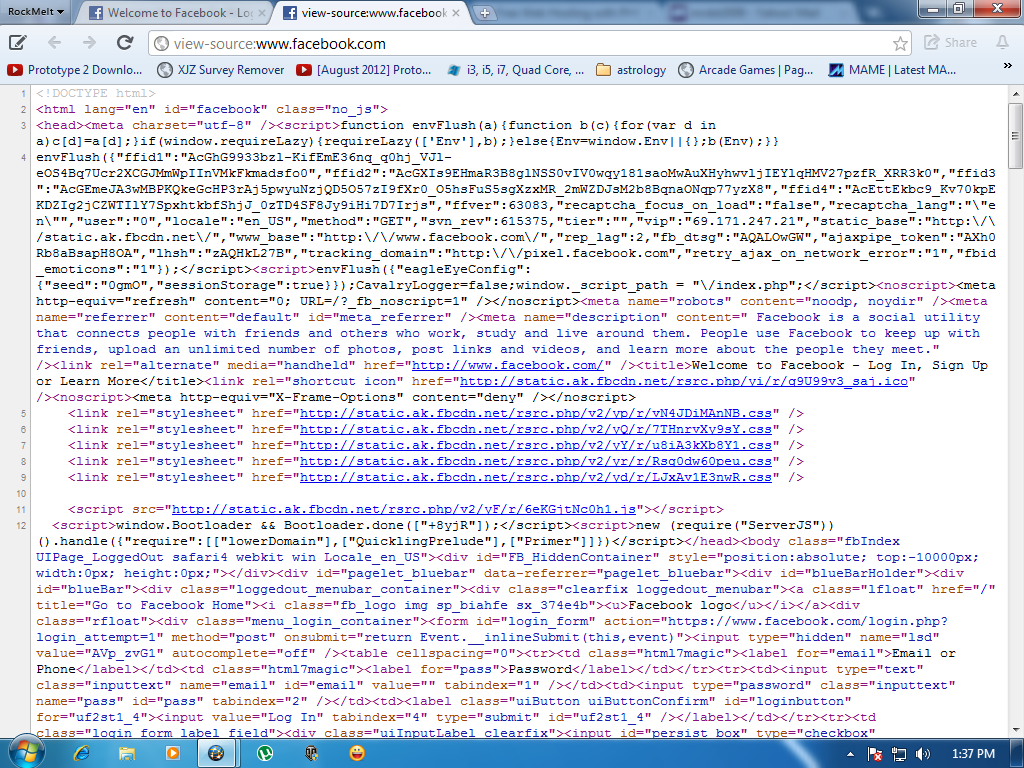Go back with the back arrow
Screen dimensions: 1024x768
pos(54,43)
